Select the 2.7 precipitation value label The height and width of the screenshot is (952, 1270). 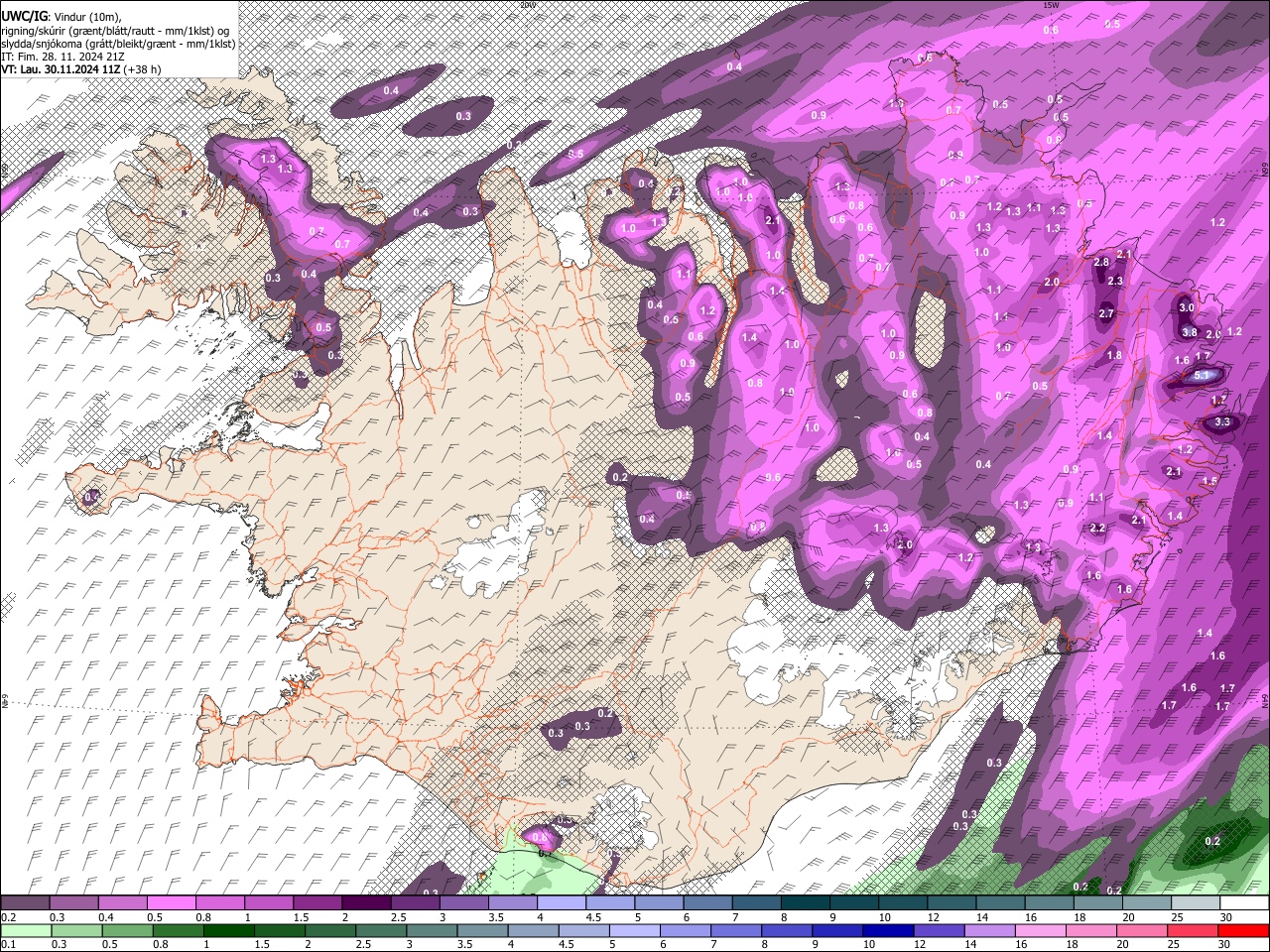pos(1106,313)
